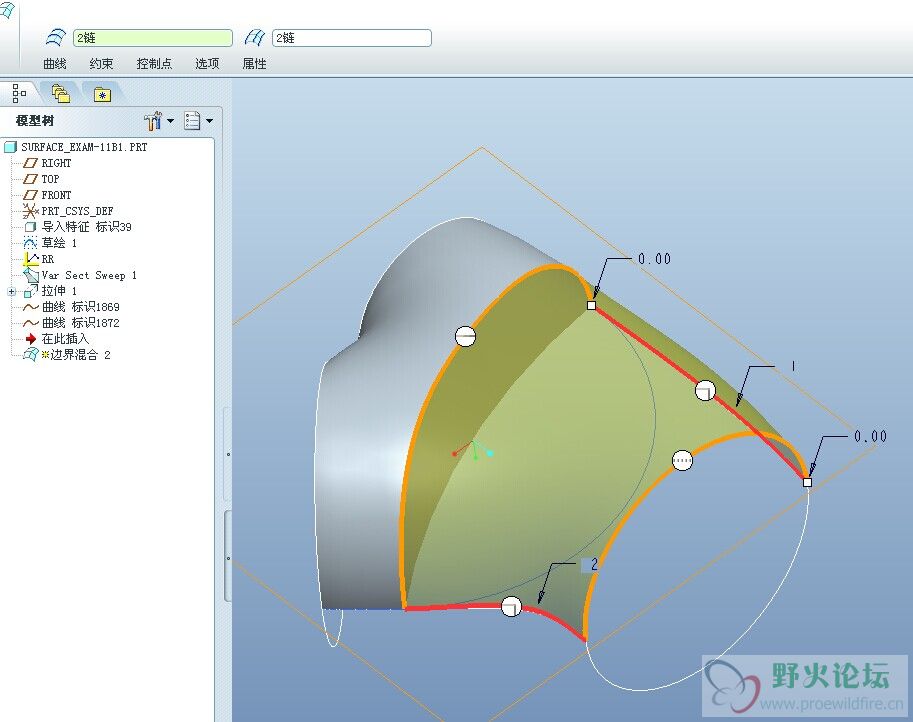Image resolution: width=913 pixels, height=722 pixels.
Task: Open the tree show list icon
Action: [192, 121]
